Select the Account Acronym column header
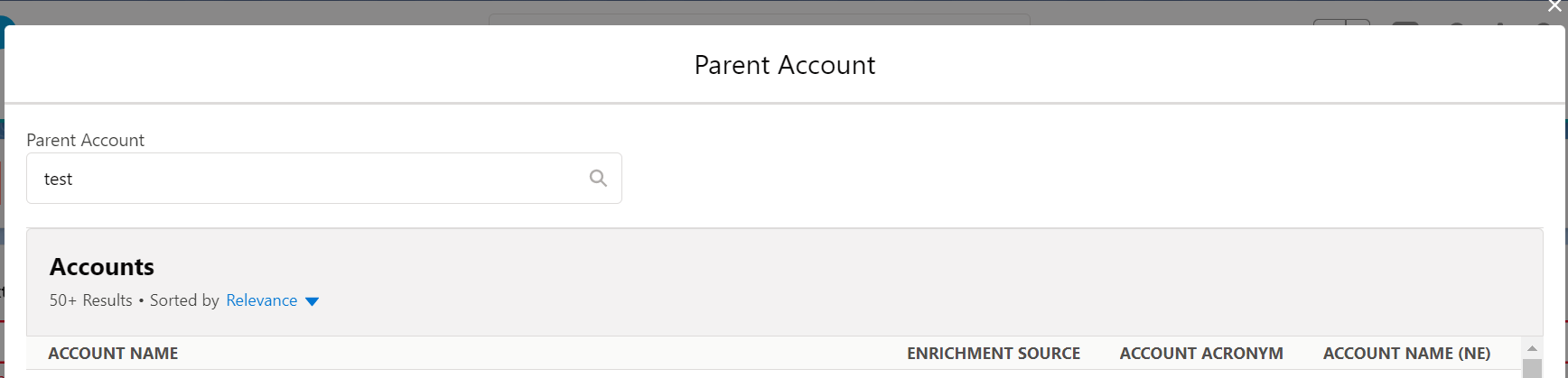Image resolution: width=1568 pixels, height=378 pixels. coord(1200,354)
